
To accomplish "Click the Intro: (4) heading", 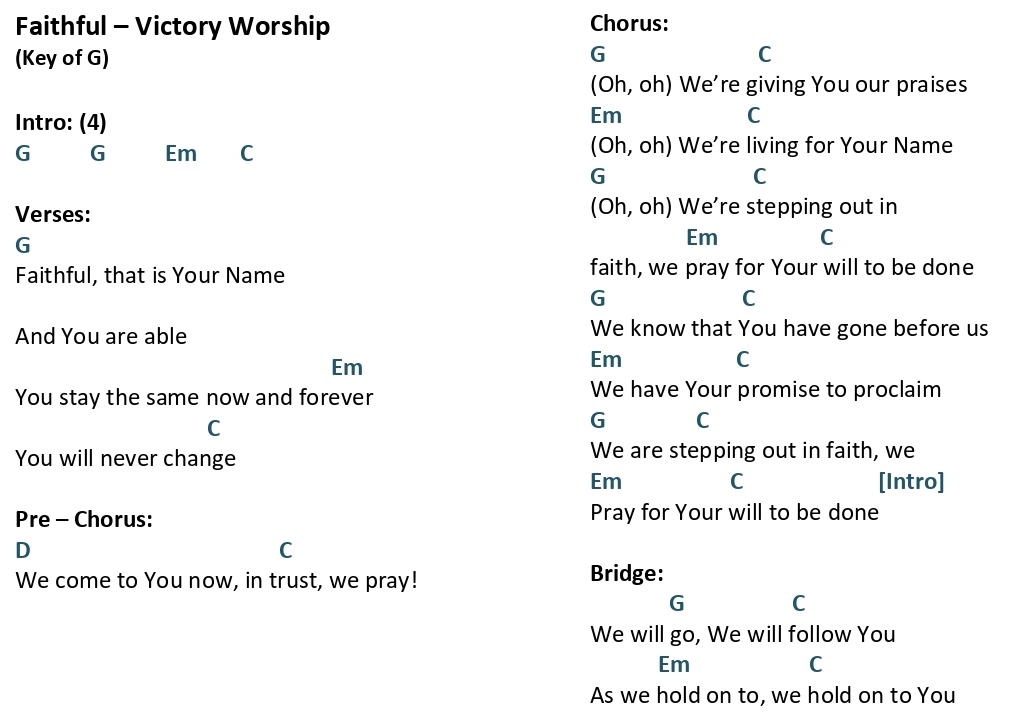I will click(61, 122).
